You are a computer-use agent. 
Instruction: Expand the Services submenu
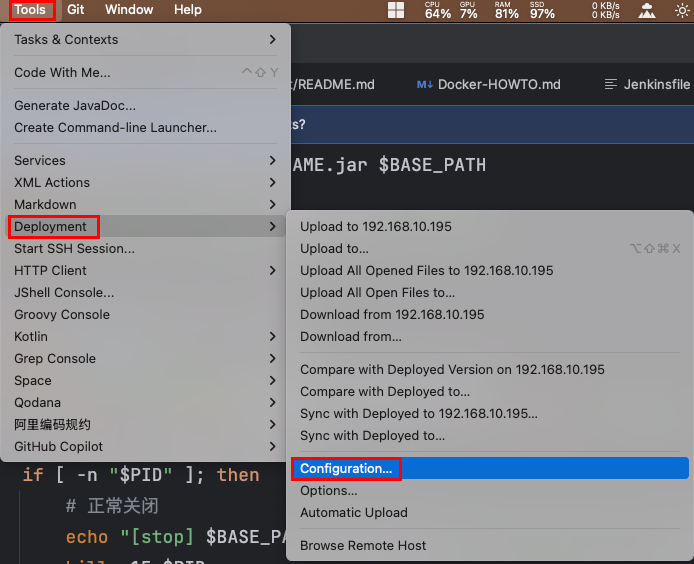click(x=145, y=160)
